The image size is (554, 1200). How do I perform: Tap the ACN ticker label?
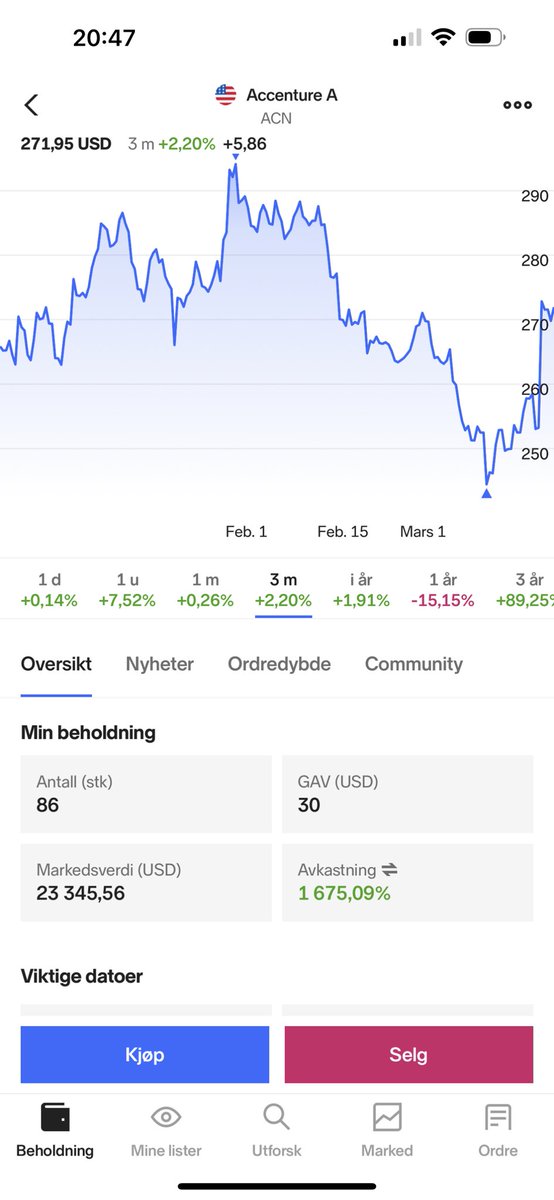pyautogui.click(x=276, y=119)
